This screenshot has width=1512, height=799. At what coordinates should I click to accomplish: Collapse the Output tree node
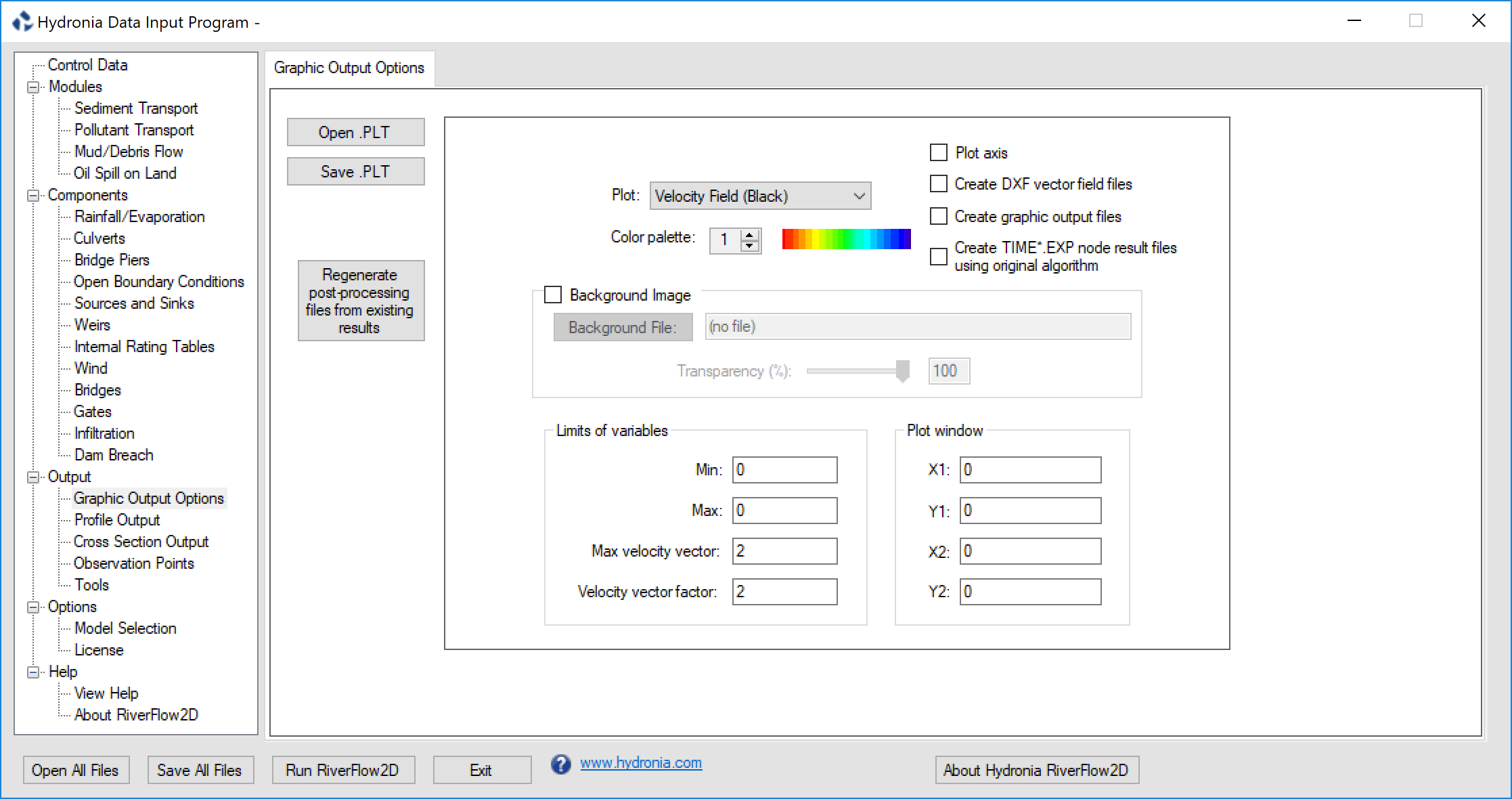click(32, 477)
